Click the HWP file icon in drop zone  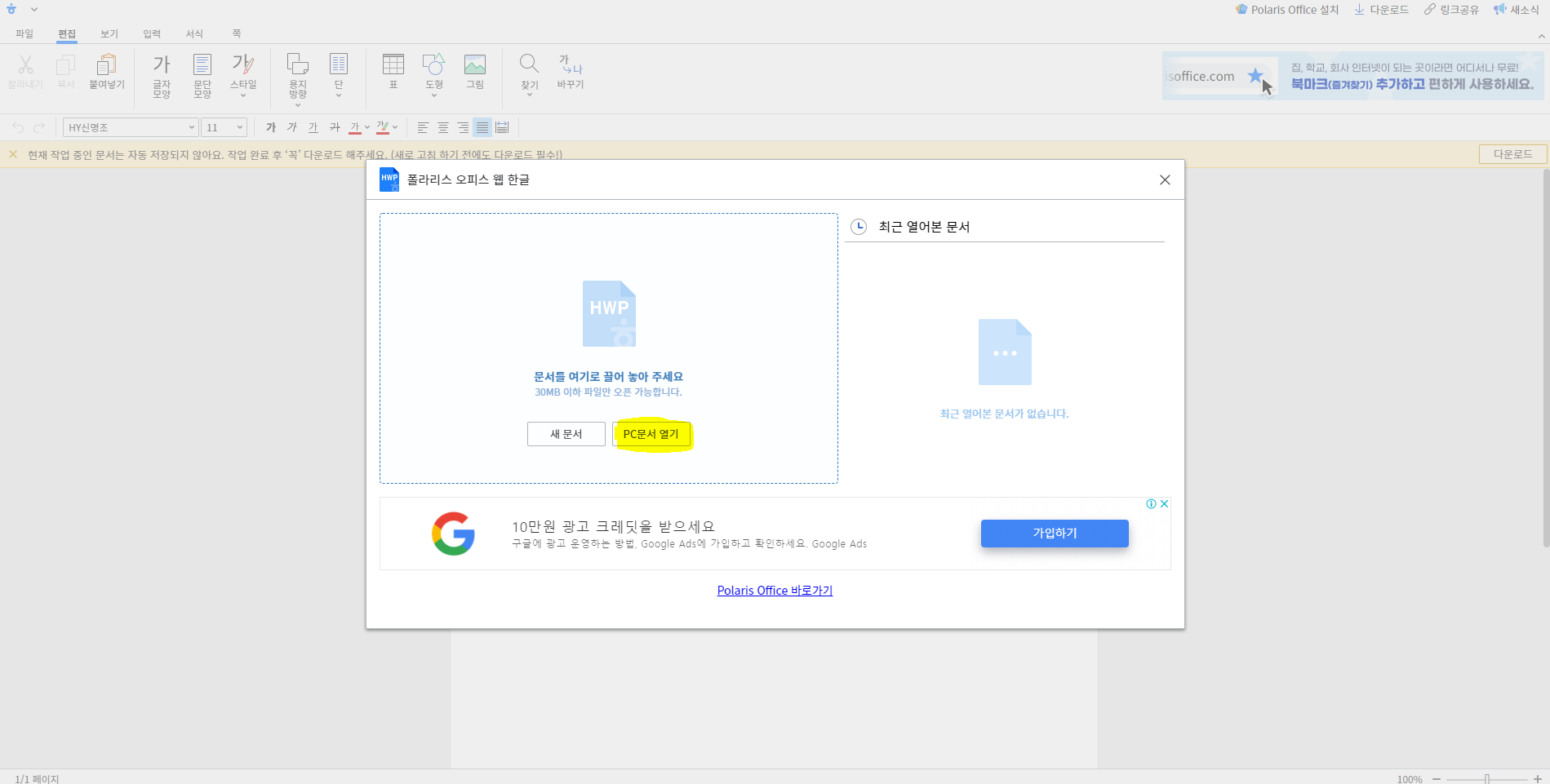(x=609, y=314)
